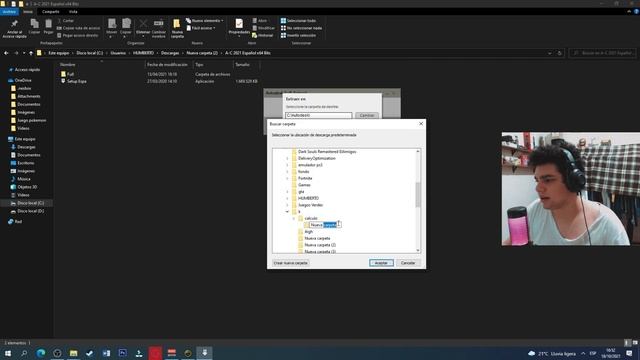Click the extraction path field C:\Autodesk
640x360 pixels.
[x=318, y=116]
